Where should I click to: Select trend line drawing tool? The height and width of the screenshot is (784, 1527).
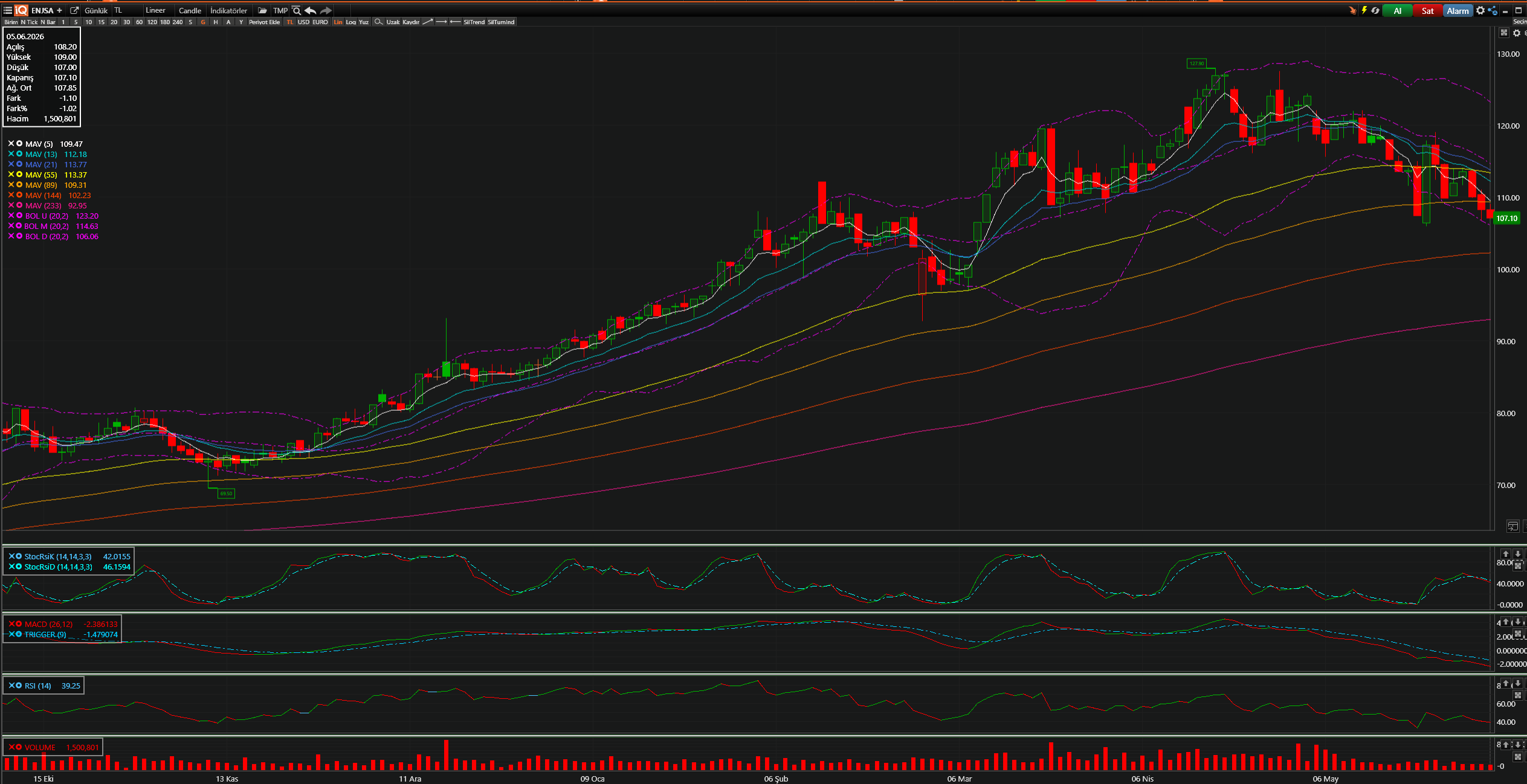pos(427,22)
